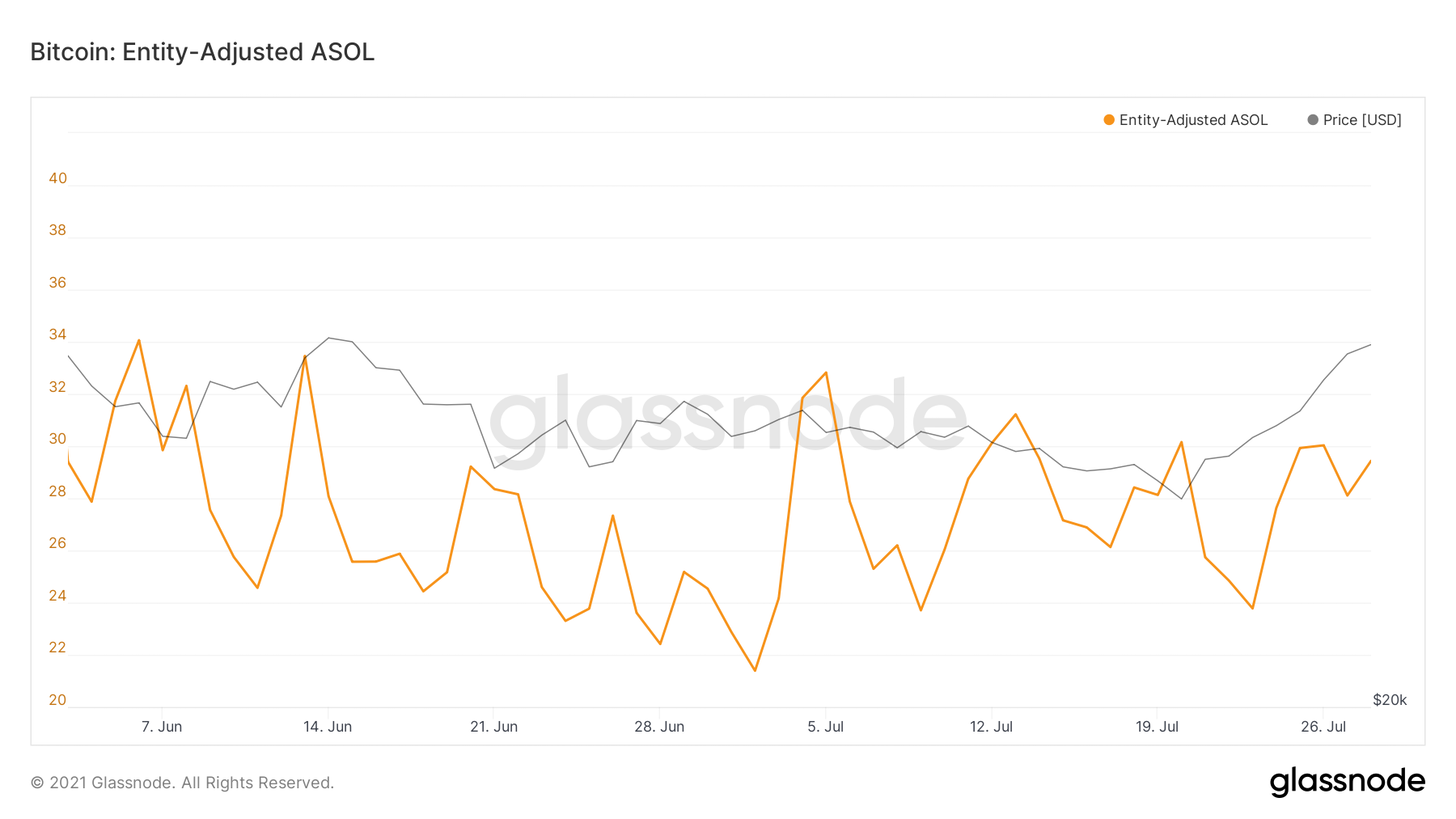Toggle the Entity-Adjusted ASOL legend label
Viewport: 1456px width, 819px height.
[x=1193, y=120]
